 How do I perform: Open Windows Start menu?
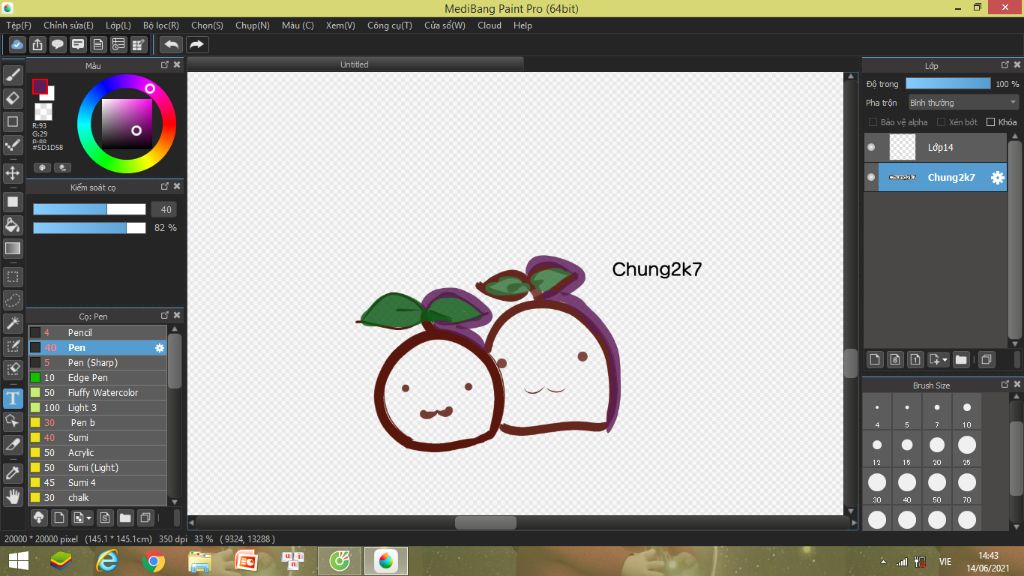(18, 561)
